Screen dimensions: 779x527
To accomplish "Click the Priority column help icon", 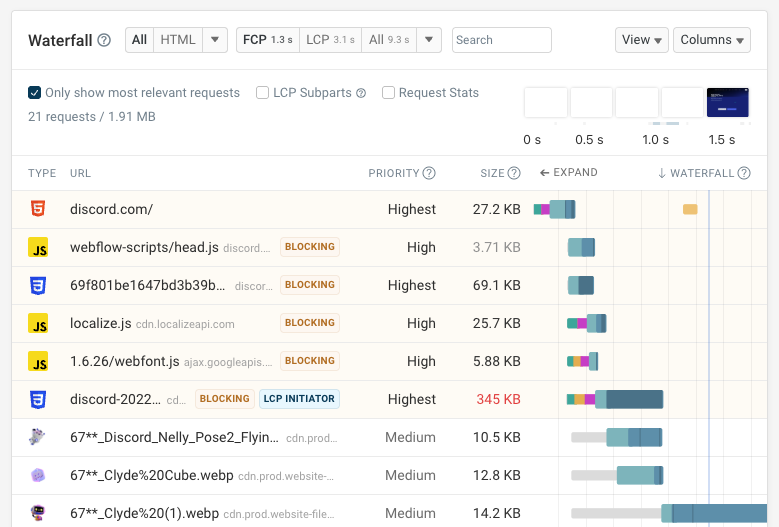I will tap(429, 173).
